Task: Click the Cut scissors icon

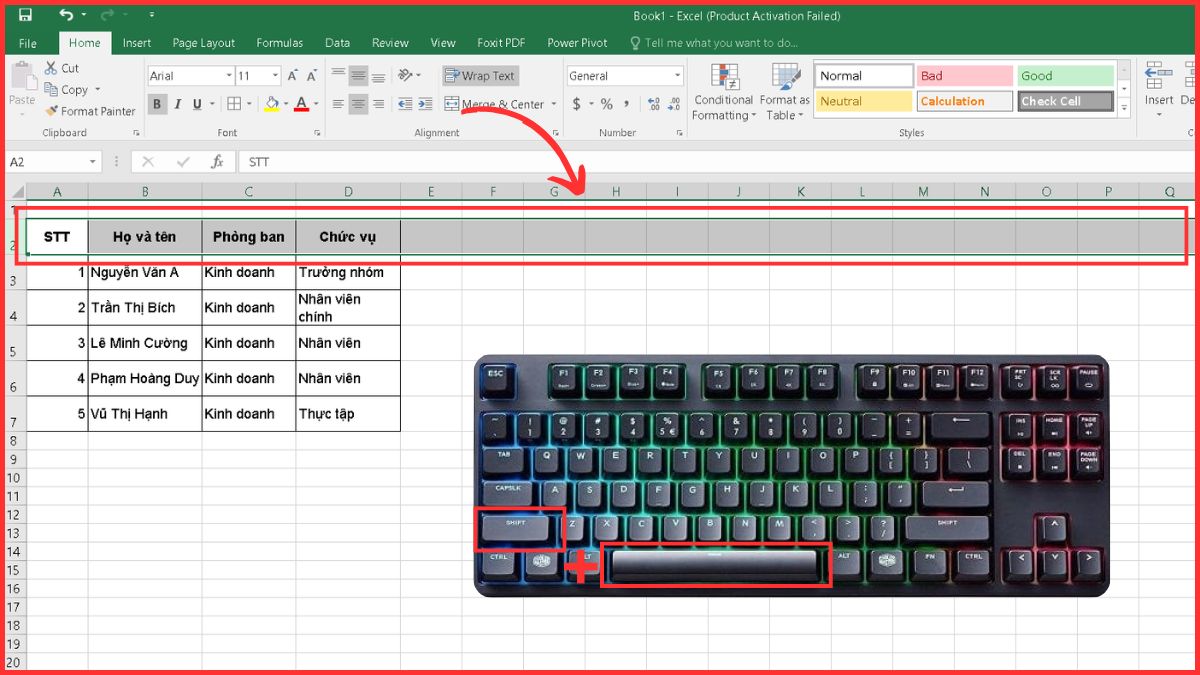Action: [x=51, y=68]
